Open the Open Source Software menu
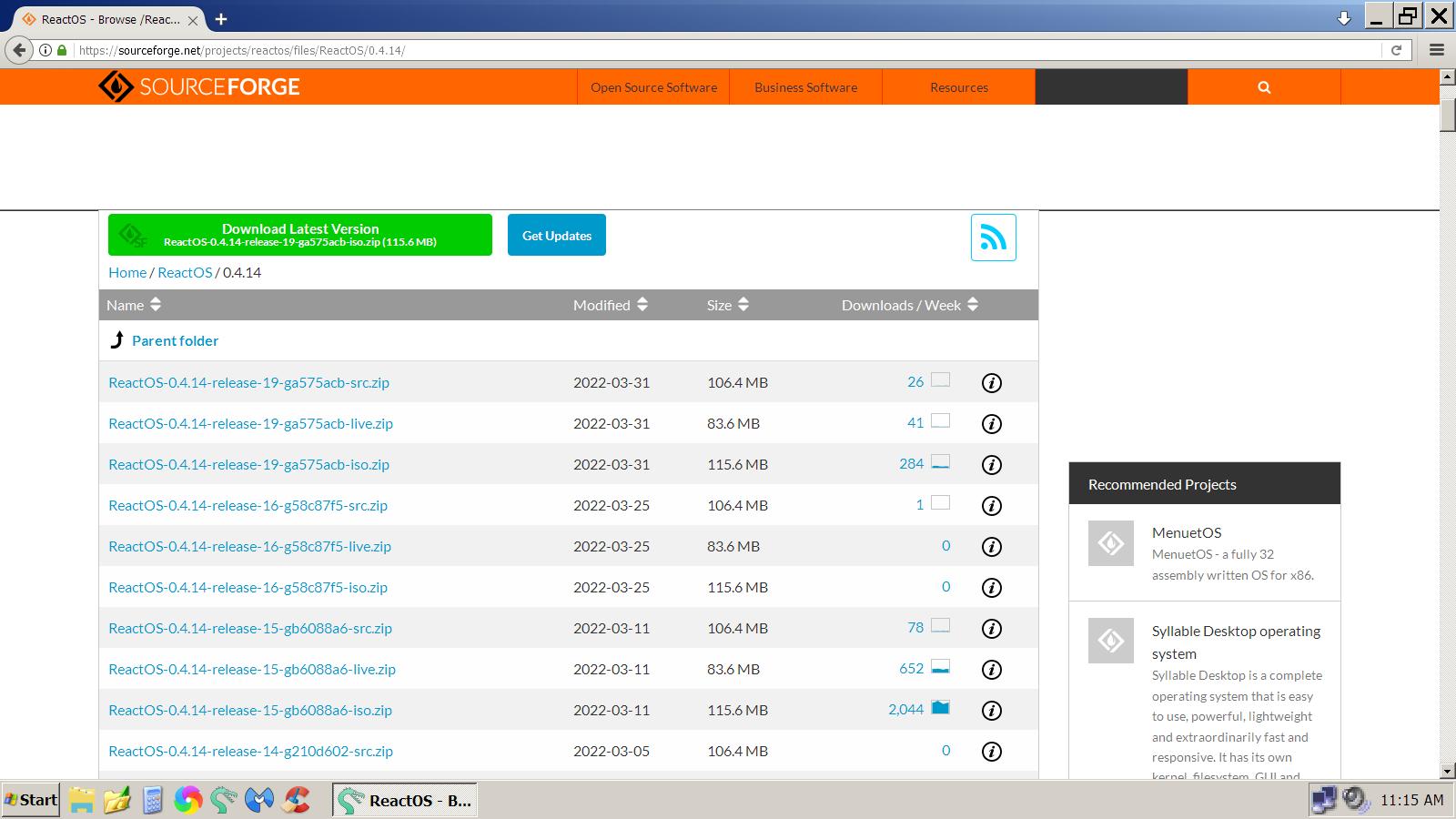The height and width of the screenshot is (819, 1456). pos(653,87)
